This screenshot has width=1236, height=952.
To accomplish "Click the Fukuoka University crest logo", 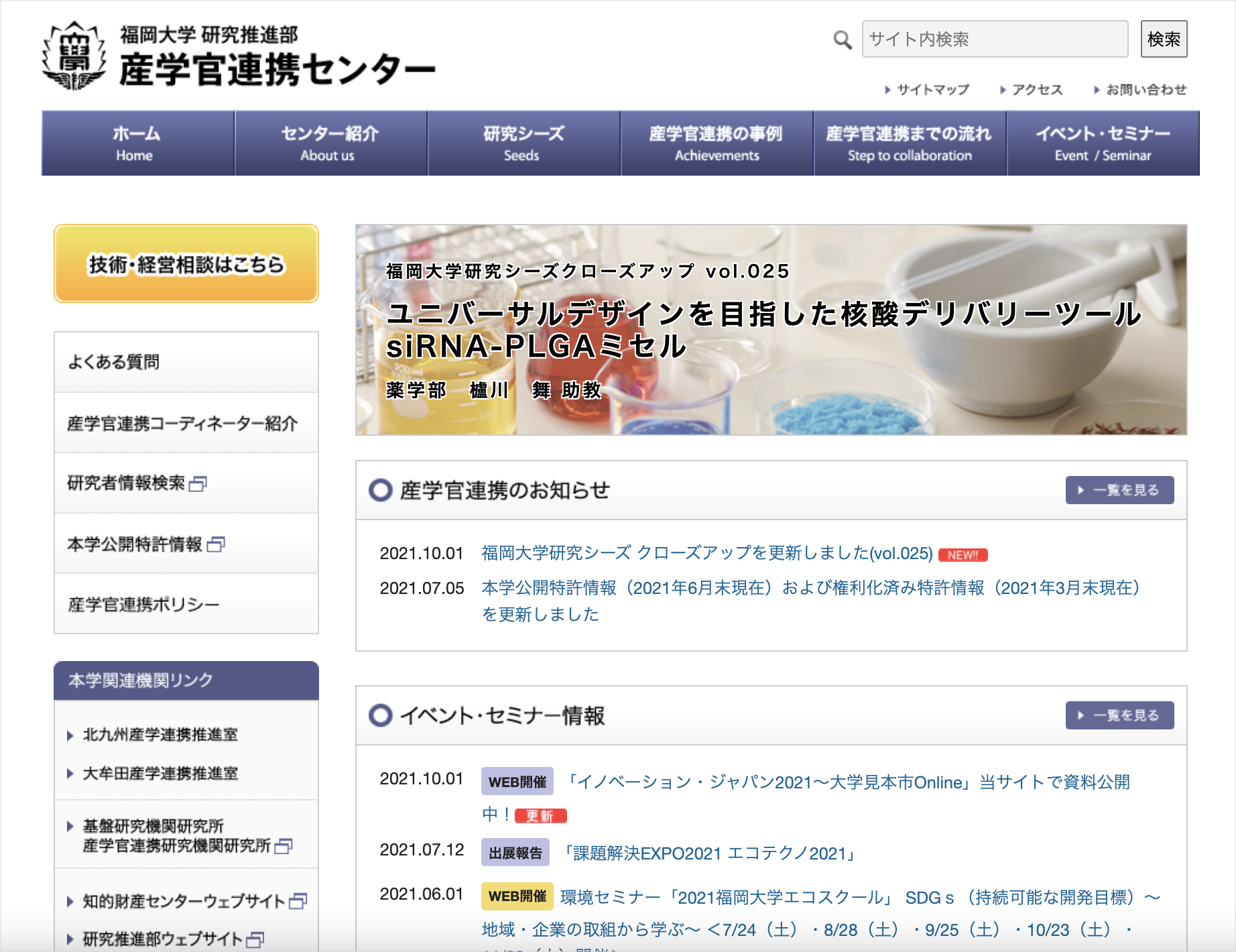I will 74,56.
